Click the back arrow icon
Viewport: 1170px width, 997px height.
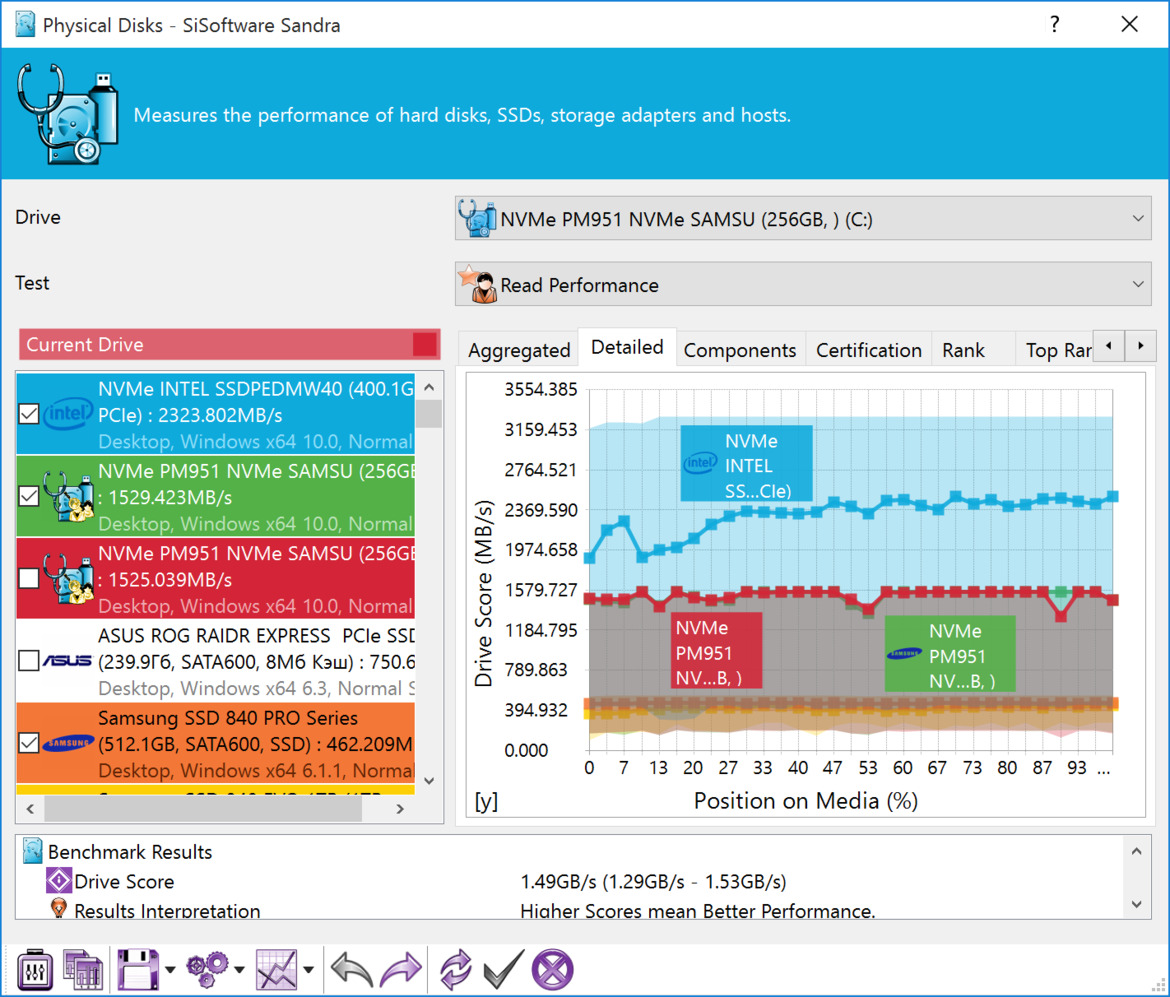pos(351,970)
